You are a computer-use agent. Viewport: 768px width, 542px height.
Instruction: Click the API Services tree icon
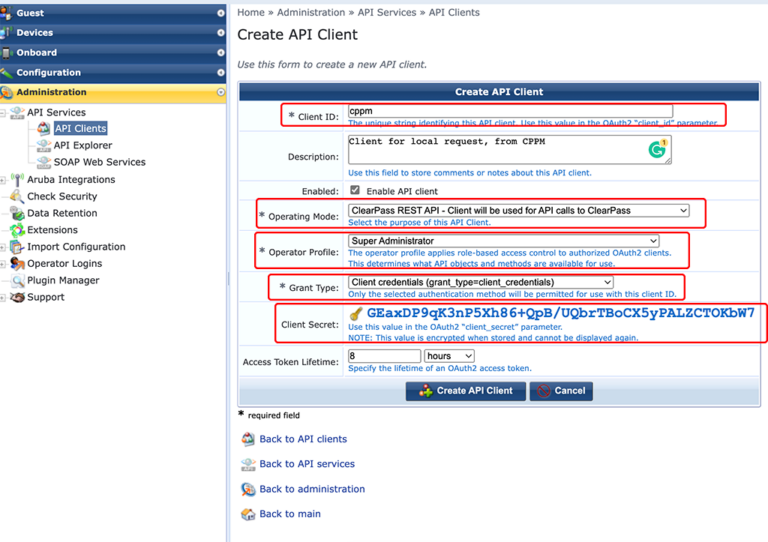[17, 113]
